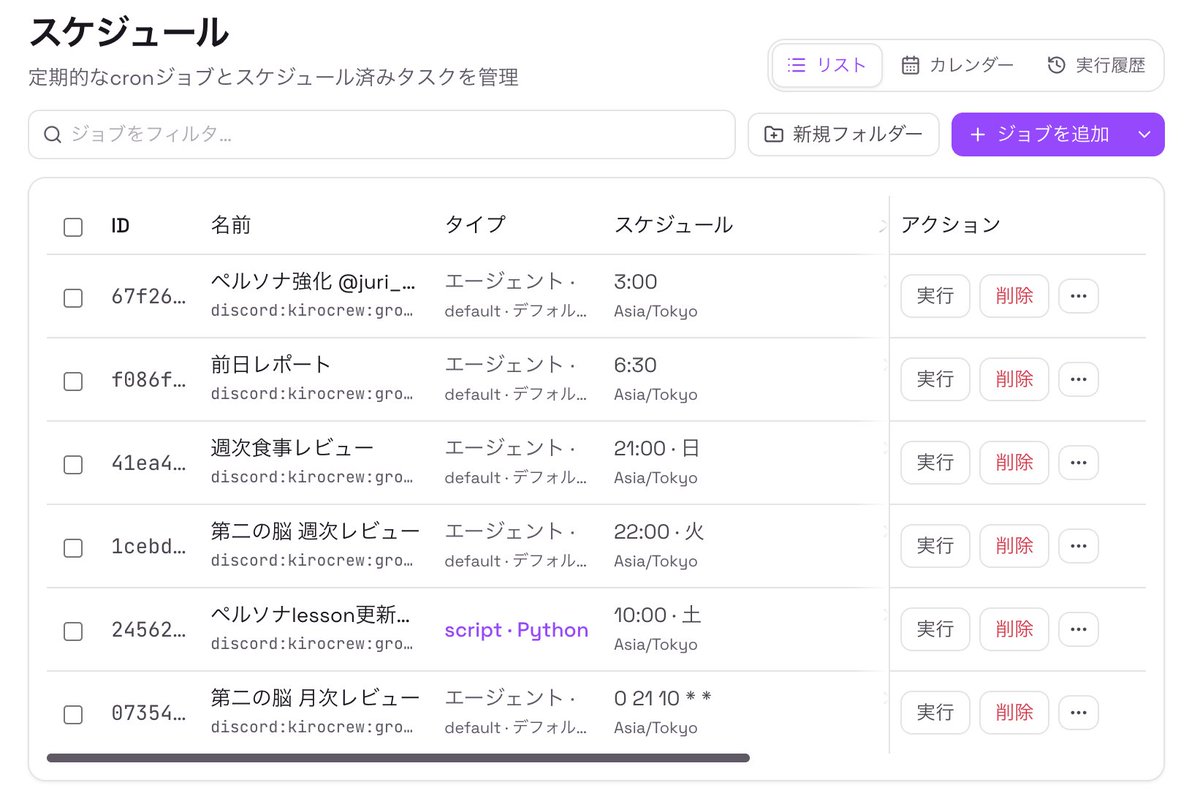The height and width of the screenshot is (804, 1200).
Task: Create a 新規フォルダー
Action: point(843,135)
